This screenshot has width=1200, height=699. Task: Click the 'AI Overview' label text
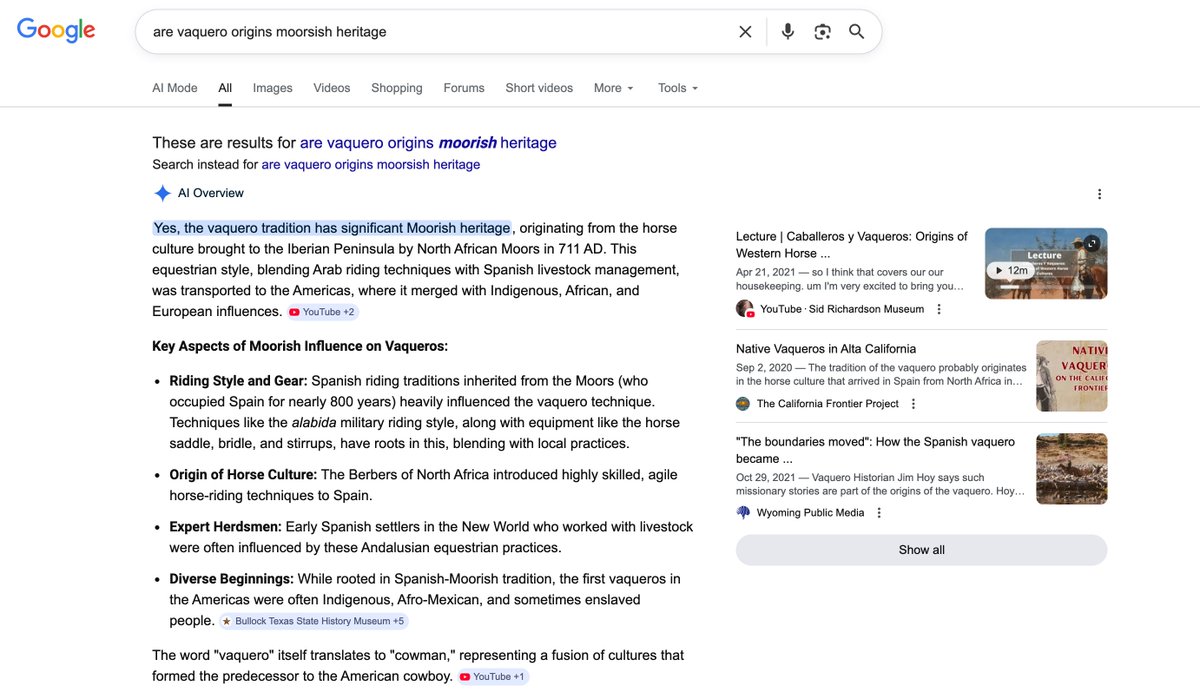coord(211,193)
